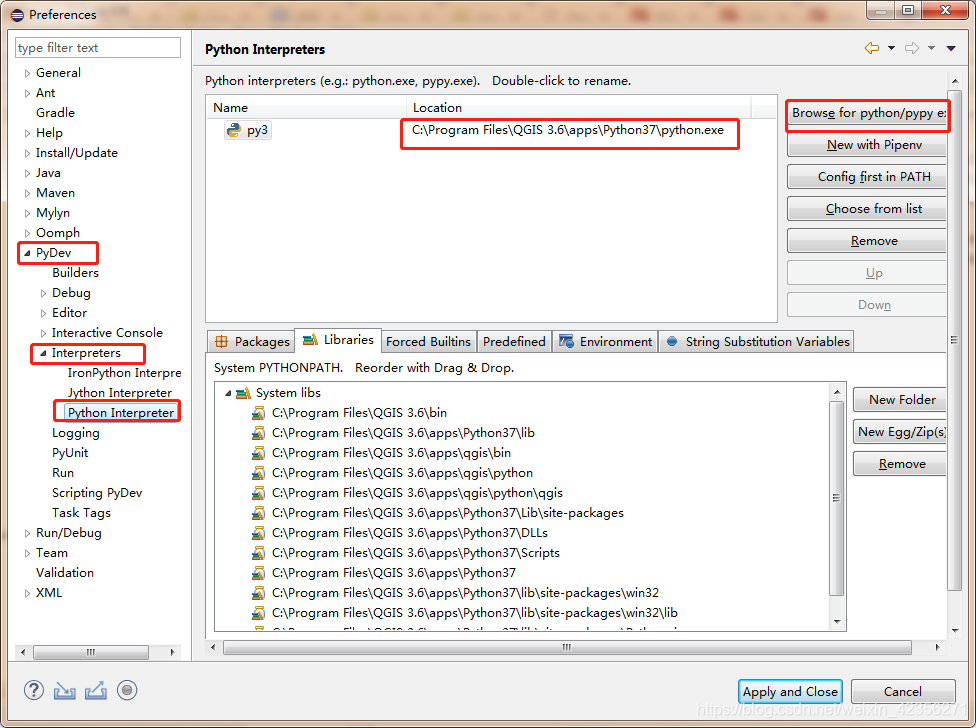This screenshot has width=976, height=728.
Task: Open the view menu triangle icon
Action: (x=951, y=48)
